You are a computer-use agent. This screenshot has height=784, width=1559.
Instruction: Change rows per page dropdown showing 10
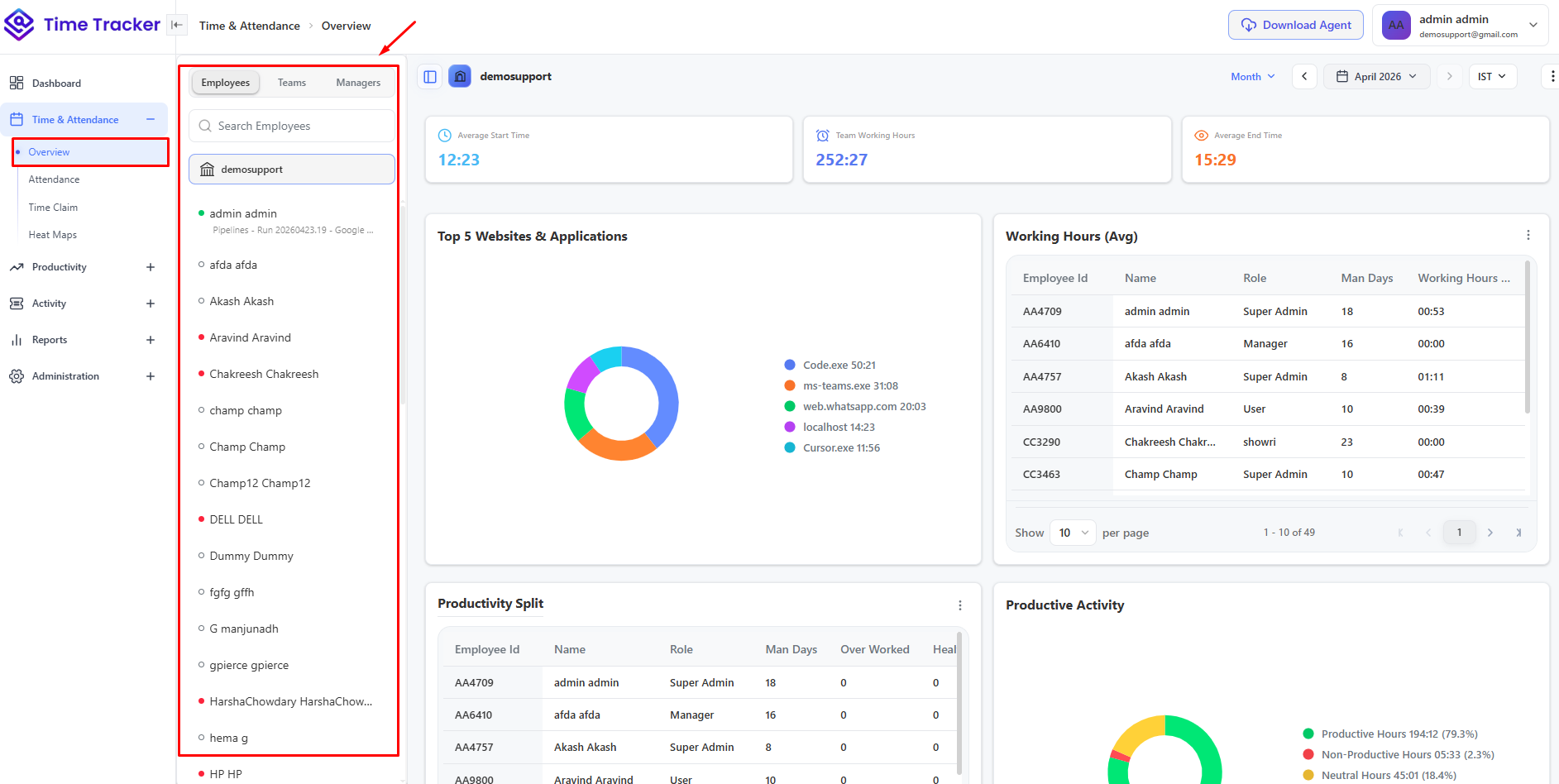pos(1073,533)
